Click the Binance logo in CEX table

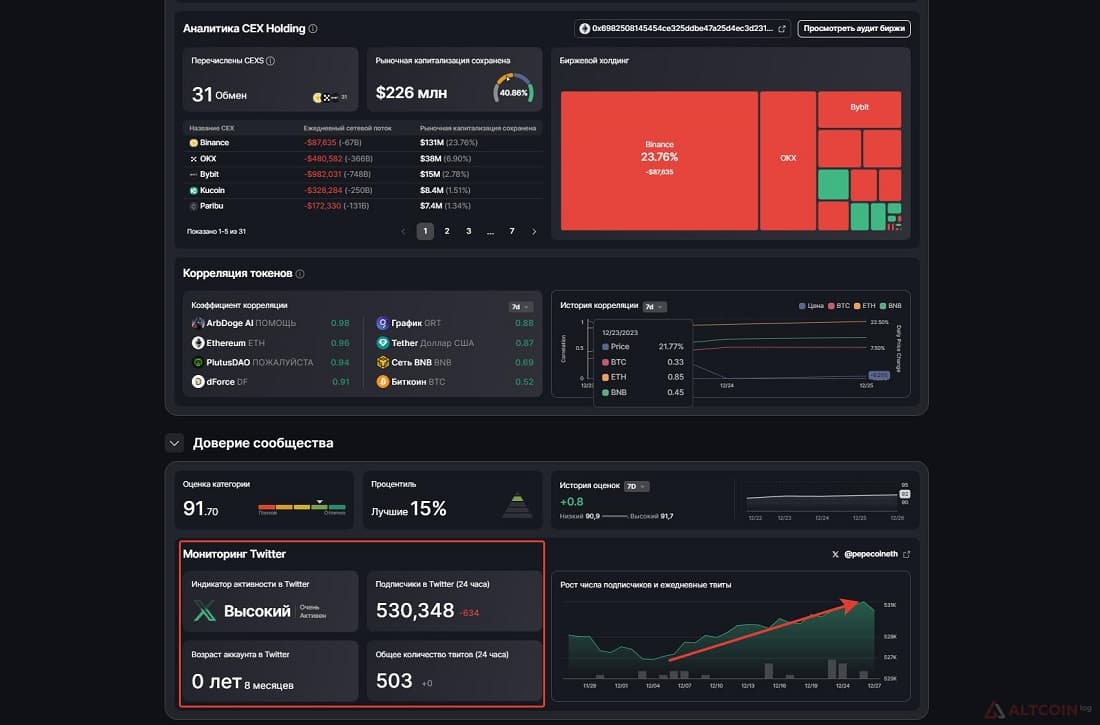[x=194, y=142]
